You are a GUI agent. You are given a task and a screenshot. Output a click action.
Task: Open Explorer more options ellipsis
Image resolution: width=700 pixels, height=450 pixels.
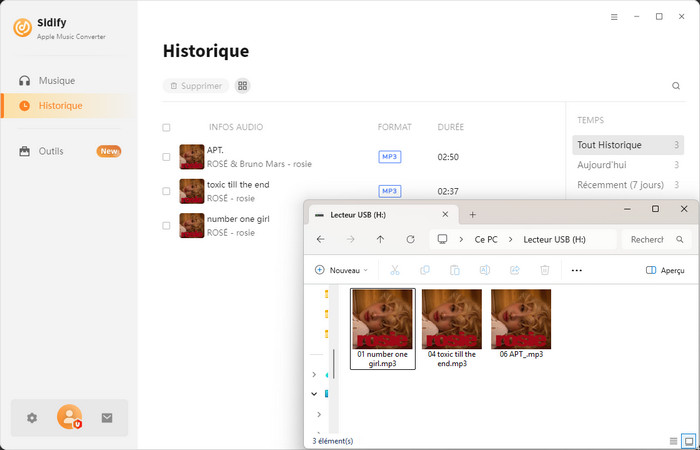tap(576, 270)
